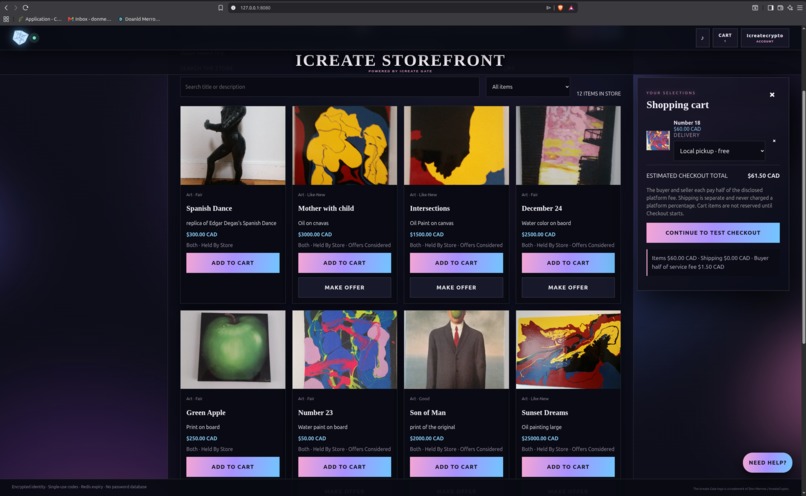Click the ICreate cube logo icon
Image resolution: width=806 pixels, height=496 pixels.
click(x=20, y=38)
